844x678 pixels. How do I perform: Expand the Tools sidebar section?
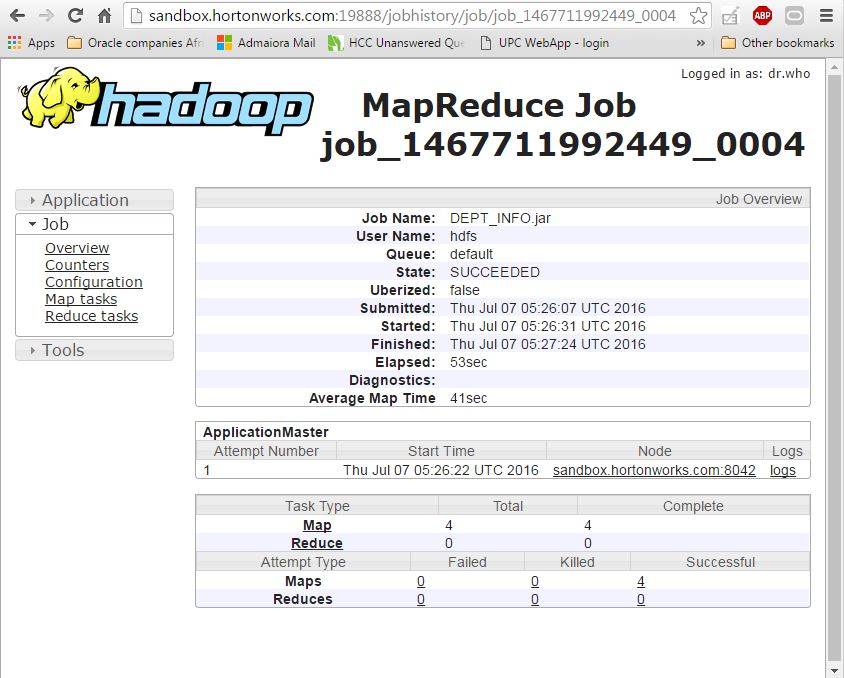point(95,350)
